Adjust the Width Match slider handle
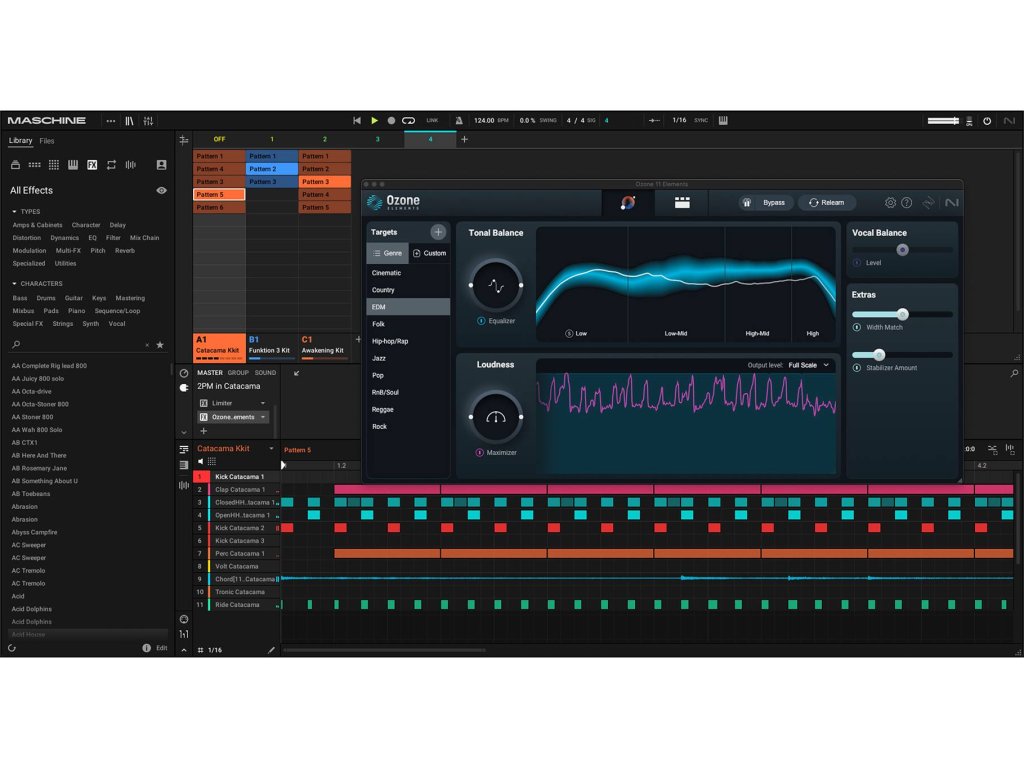The width and height of the screenshot is (1024, 768). click(x=903, y=314)
